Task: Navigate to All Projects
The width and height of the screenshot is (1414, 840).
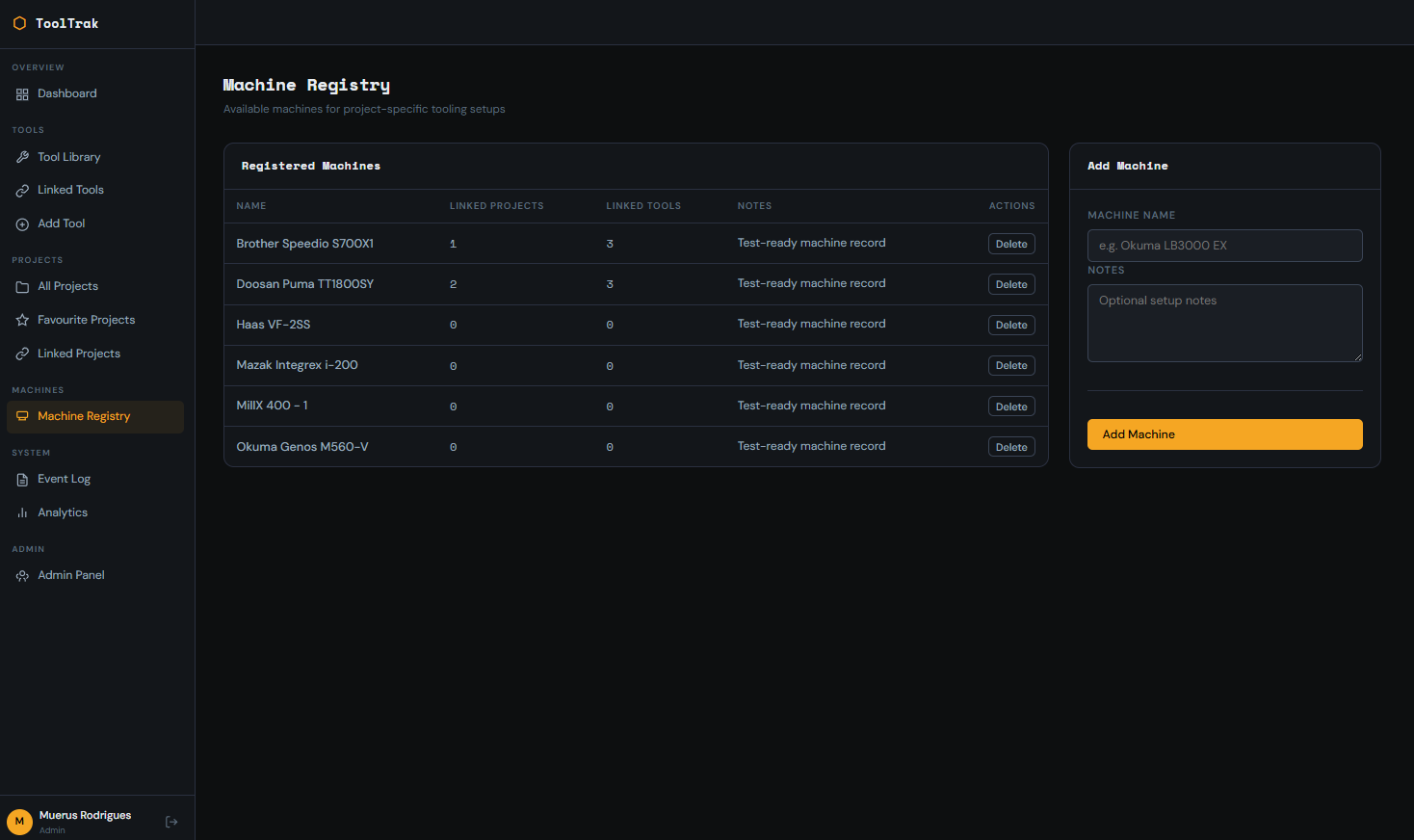Action: (95, 287)
